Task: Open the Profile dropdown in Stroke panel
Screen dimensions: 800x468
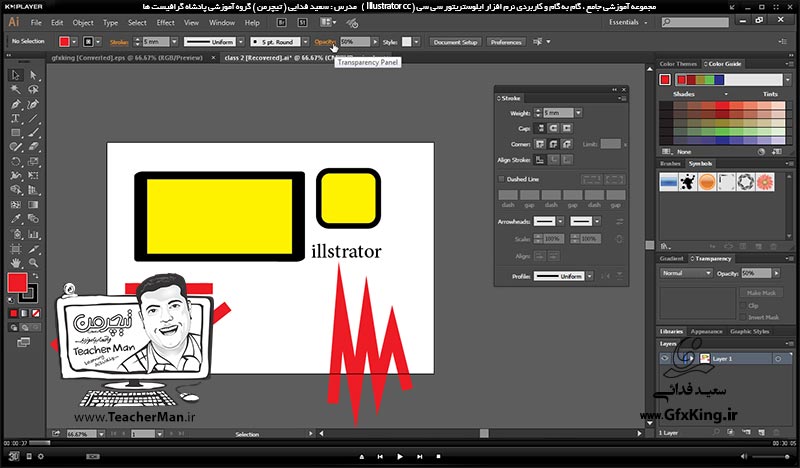Action: coord(589,276)
